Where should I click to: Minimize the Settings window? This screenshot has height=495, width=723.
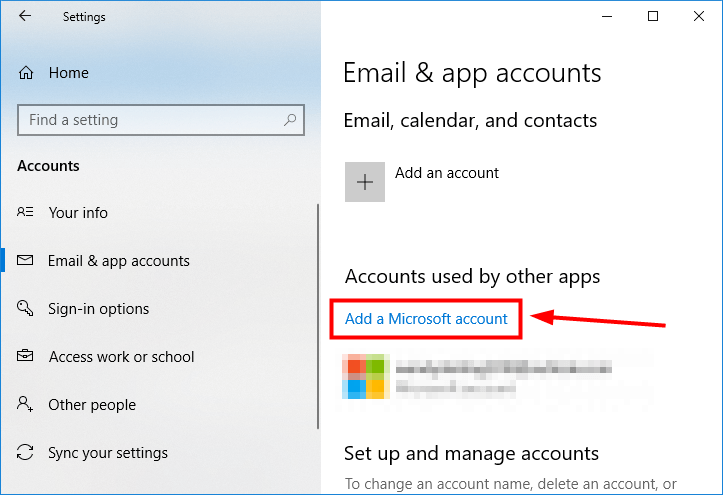click(x=607, y=16)
